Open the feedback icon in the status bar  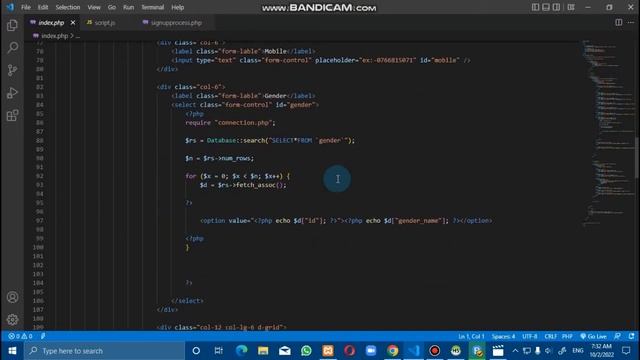pyautogui.click(x=618, y=336)
